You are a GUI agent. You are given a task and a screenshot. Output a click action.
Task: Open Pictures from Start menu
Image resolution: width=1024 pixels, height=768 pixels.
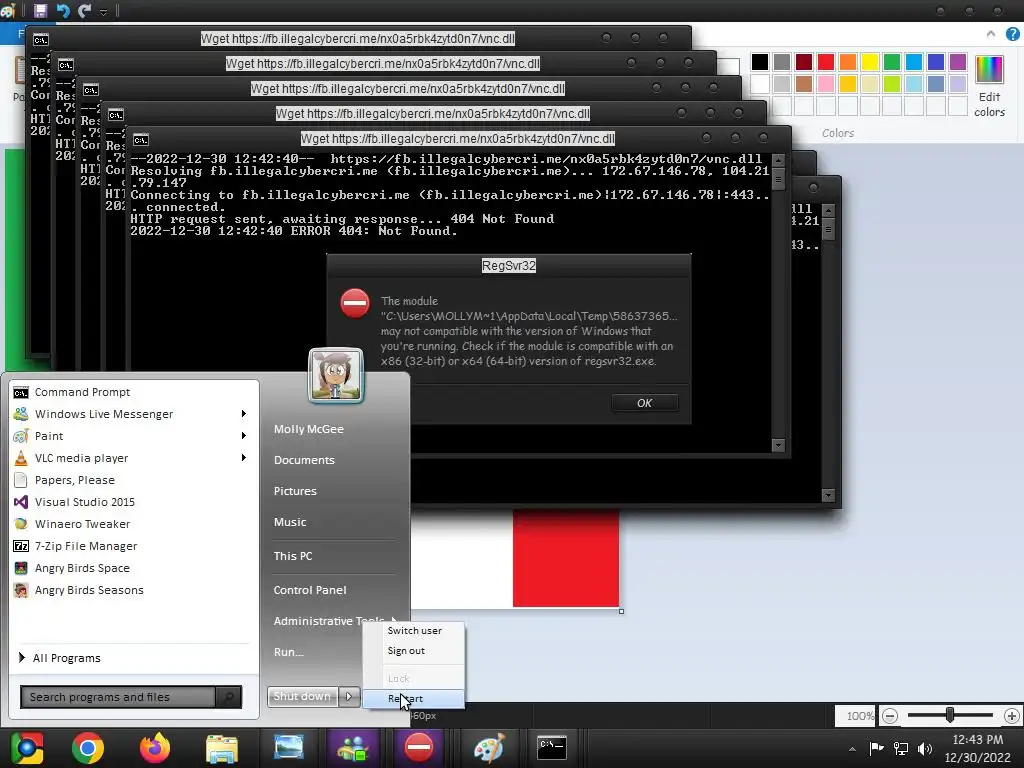click(295, 491)
